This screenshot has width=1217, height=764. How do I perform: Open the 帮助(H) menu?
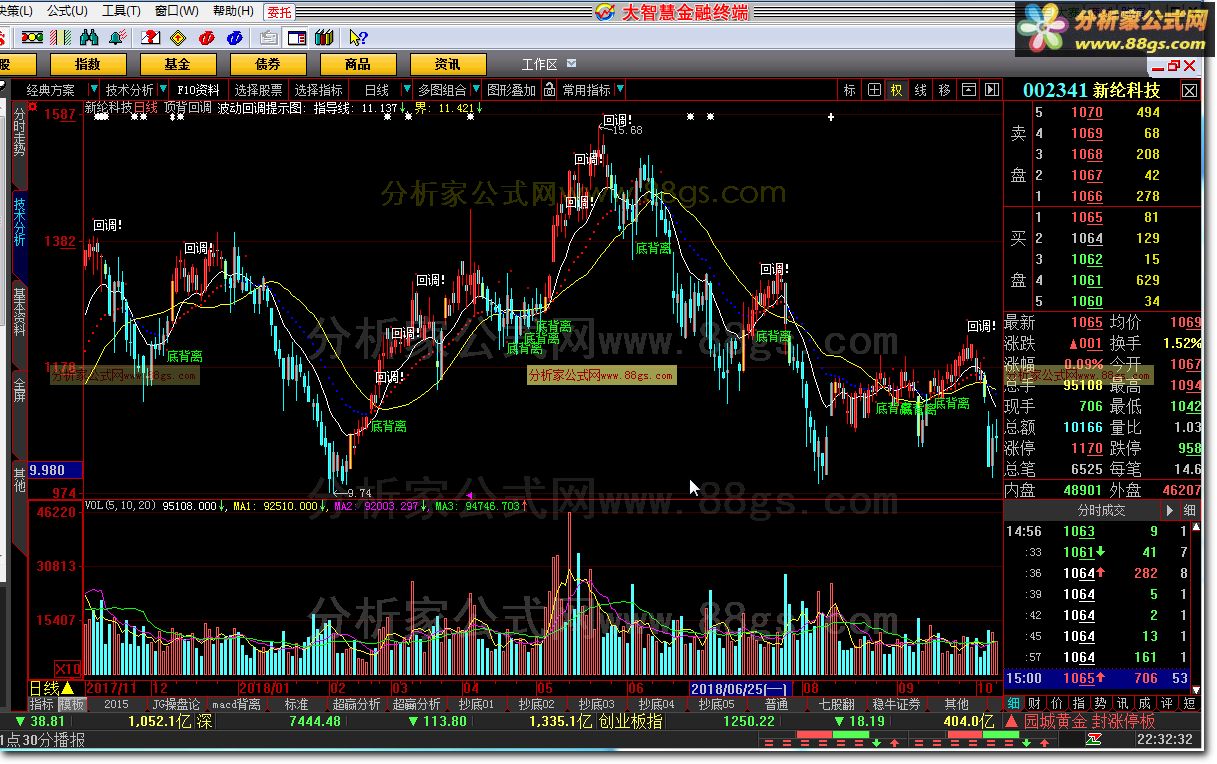tap(232, 11)
